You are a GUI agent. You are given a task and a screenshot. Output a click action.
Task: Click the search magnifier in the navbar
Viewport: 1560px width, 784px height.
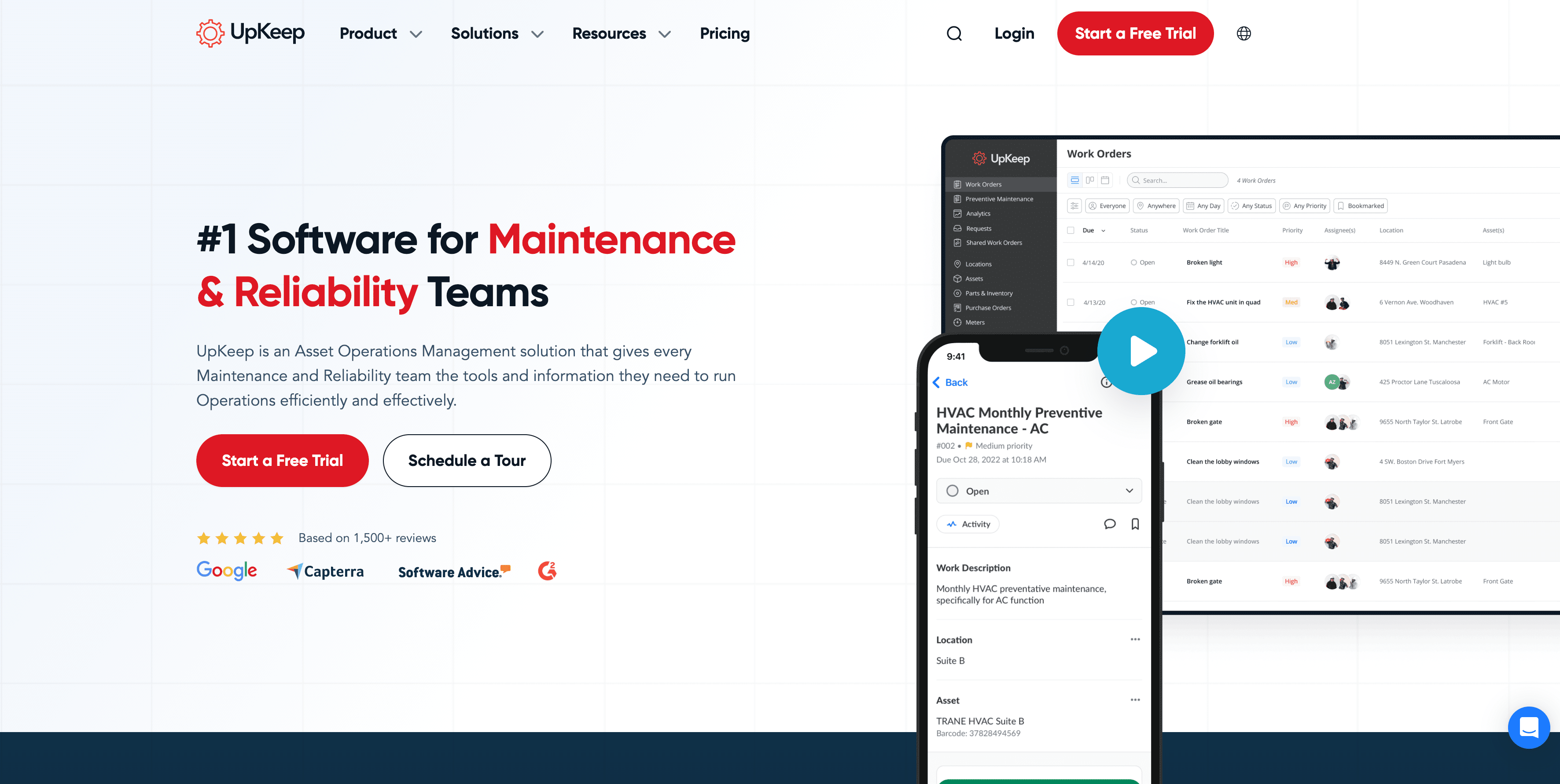(x=954, y=33)
